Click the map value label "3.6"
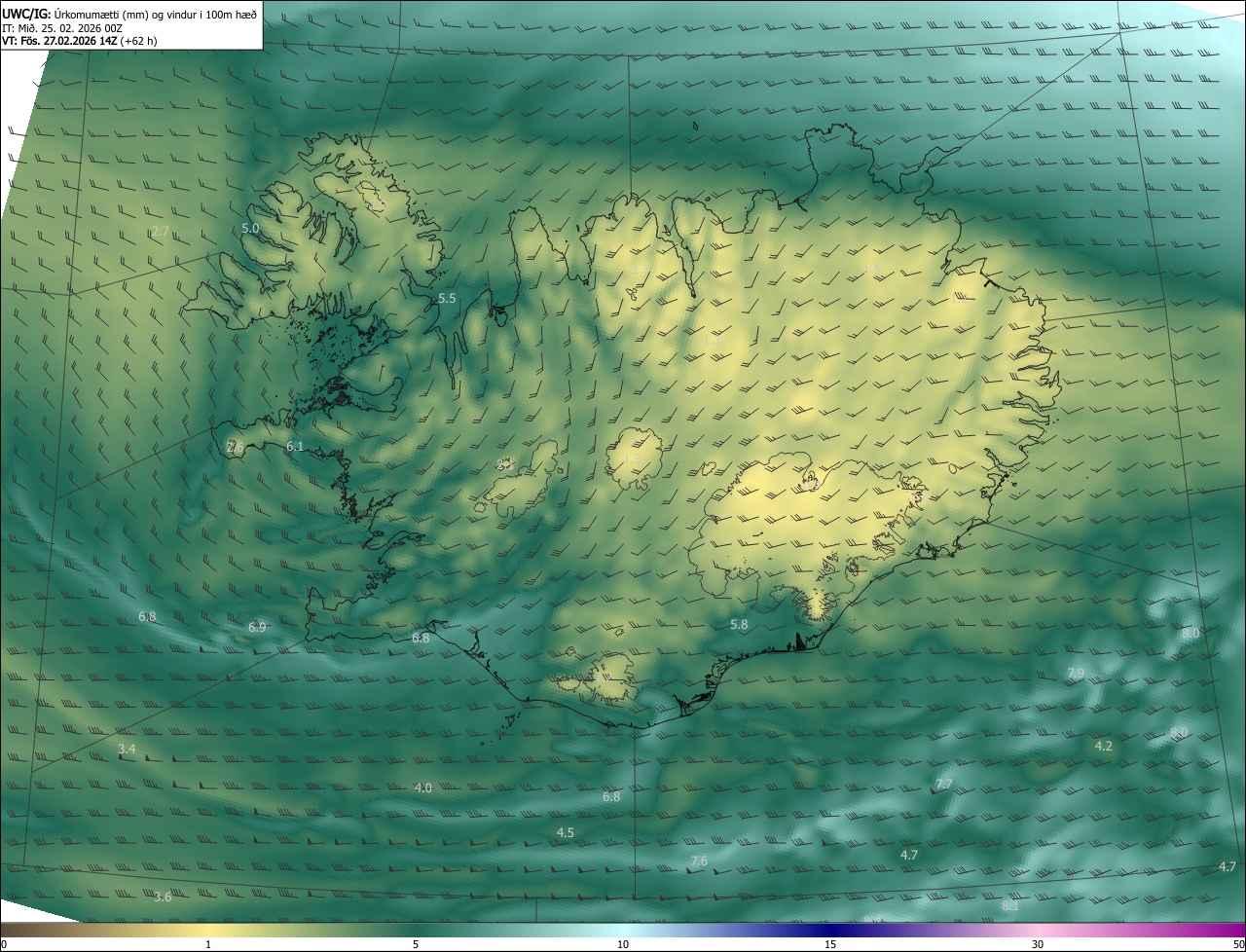 (163, 897)
